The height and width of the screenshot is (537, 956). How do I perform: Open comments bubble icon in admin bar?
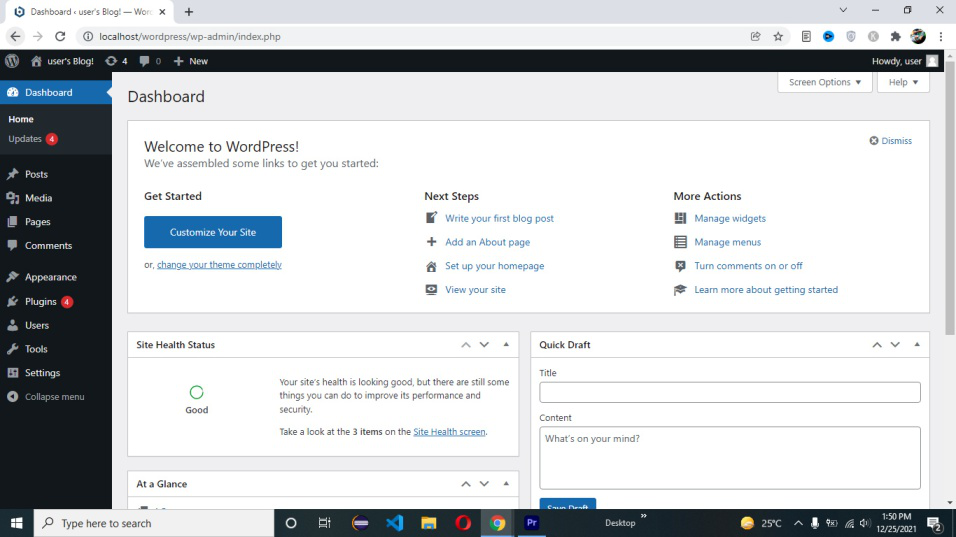click(150, 61)
